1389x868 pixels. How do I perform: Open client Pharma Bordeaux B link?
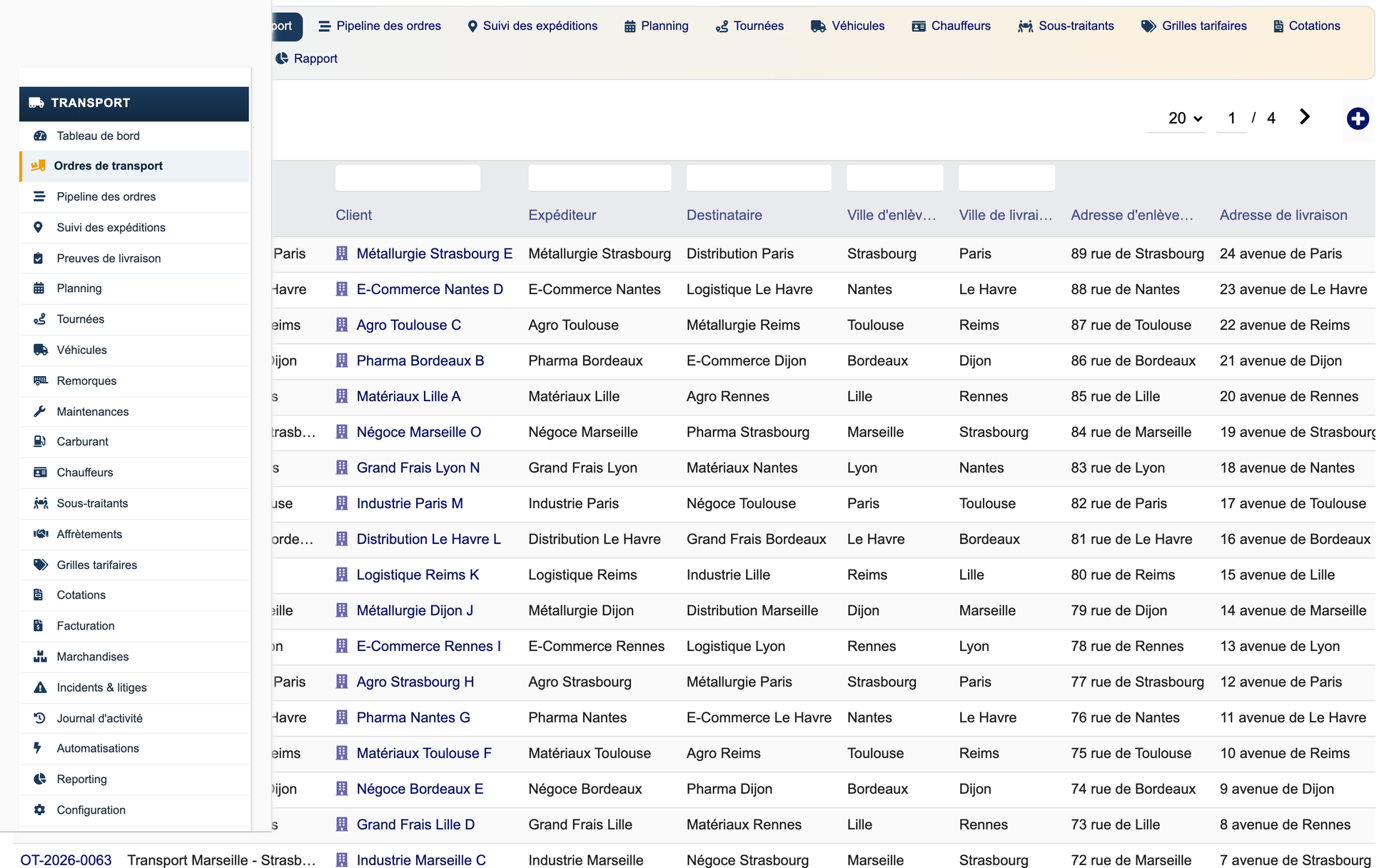click(x=420, y=360)
